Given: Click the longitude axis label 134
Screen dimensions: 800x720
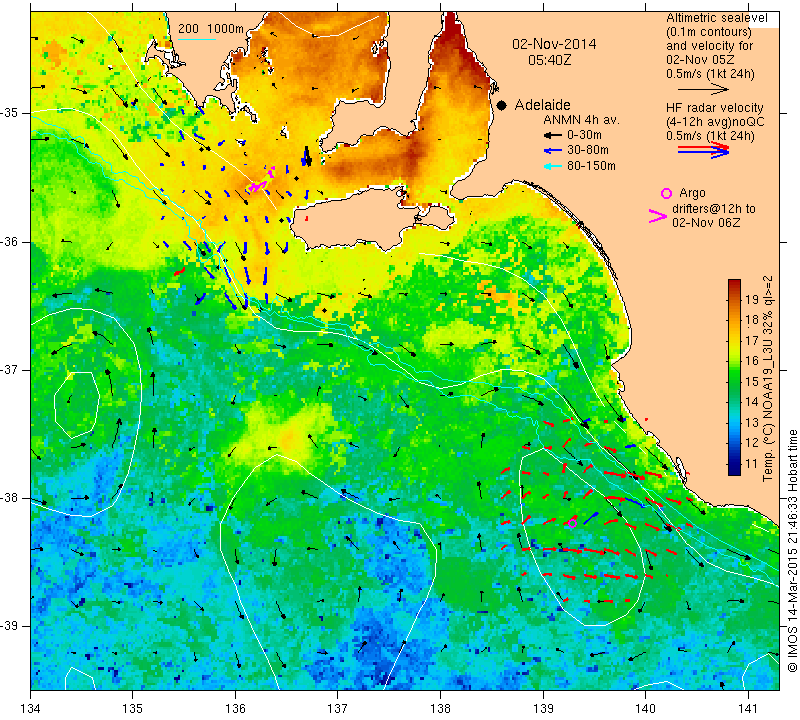Looking at the screenshot, I should click(x=31, y=709).
